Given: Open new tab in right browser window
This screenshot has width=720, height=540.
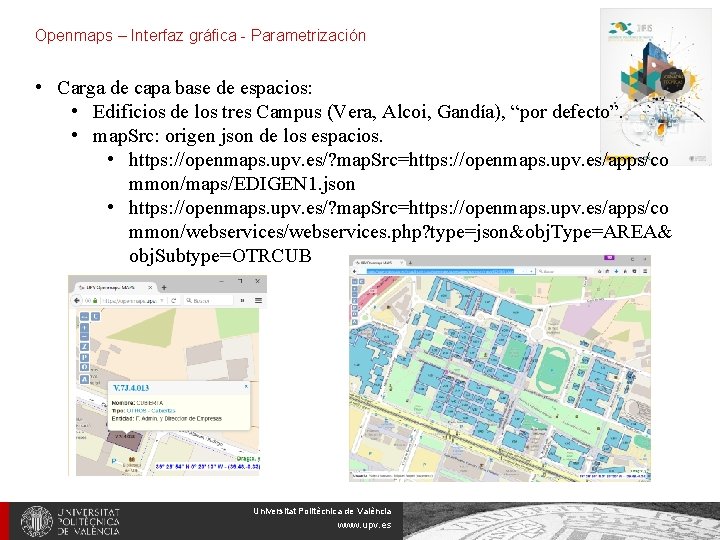Looking at the screenshot, I should 410,263.
